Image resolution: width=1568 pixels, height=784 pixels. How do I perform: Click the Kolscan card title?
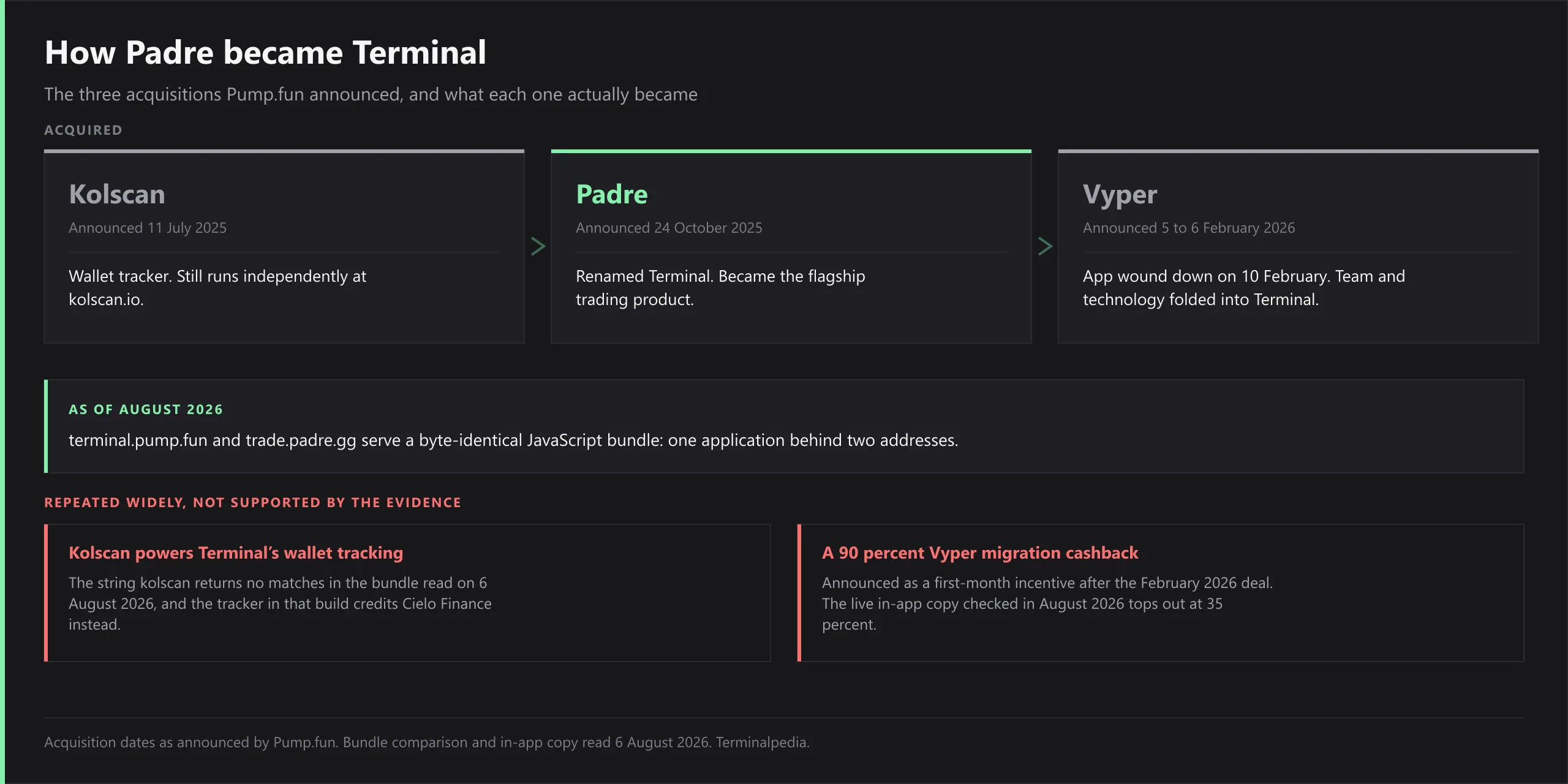(x=117, y=194)
